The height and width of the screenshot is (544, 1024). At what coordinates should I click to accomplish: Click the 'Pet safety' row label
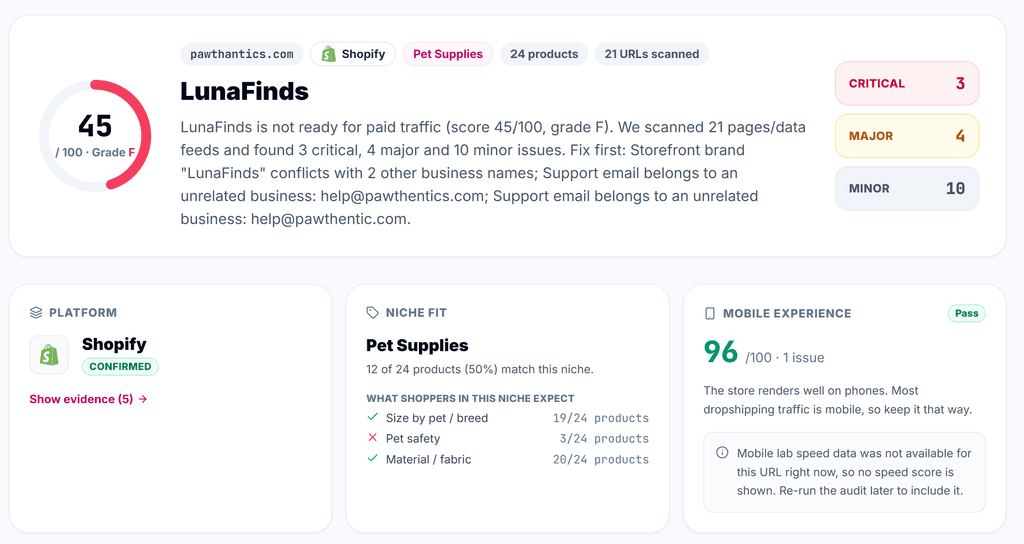[413, 439]
